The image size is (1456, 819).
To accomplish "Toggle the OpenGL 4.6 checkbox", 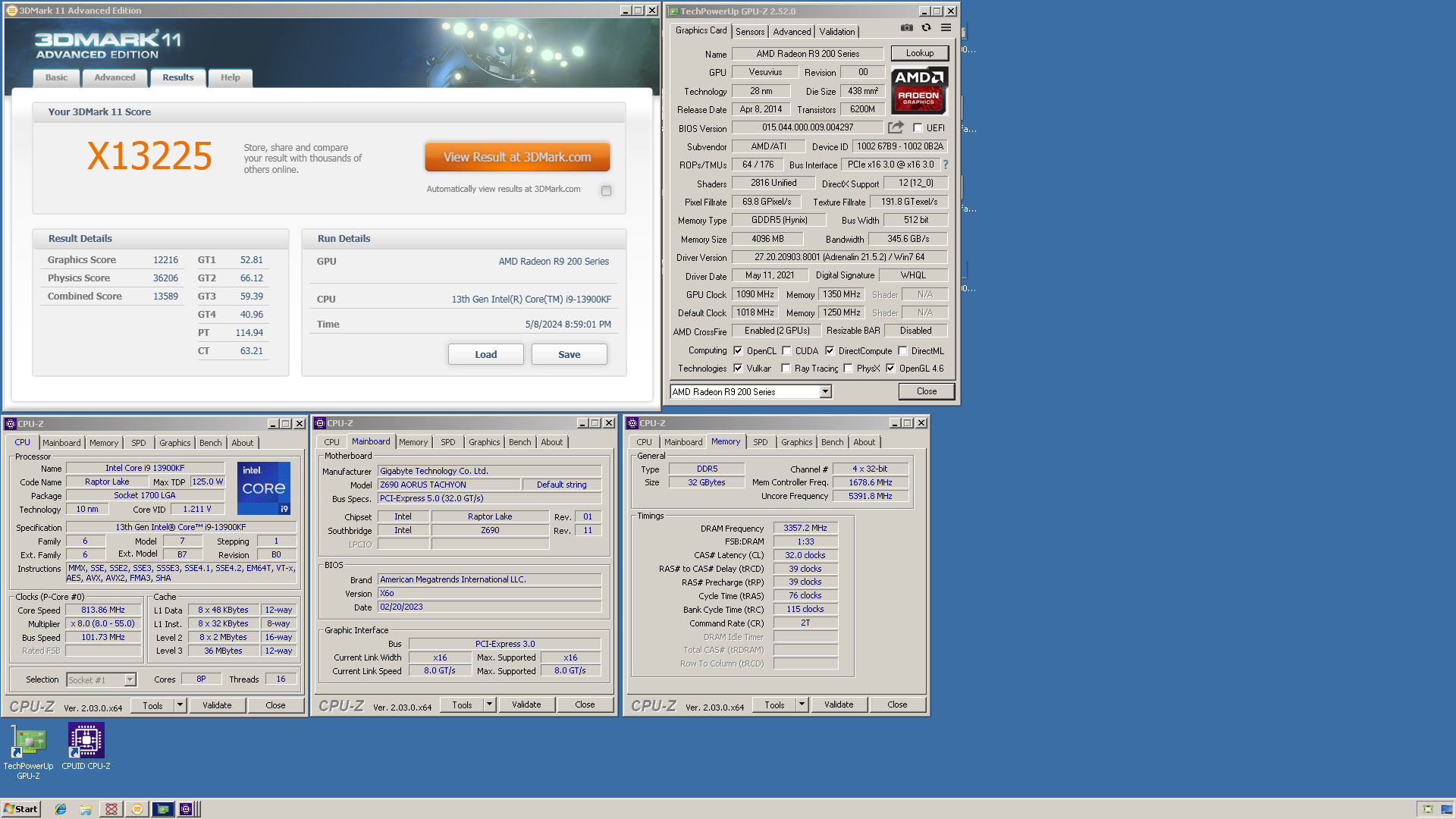I will tap(890, 369).
